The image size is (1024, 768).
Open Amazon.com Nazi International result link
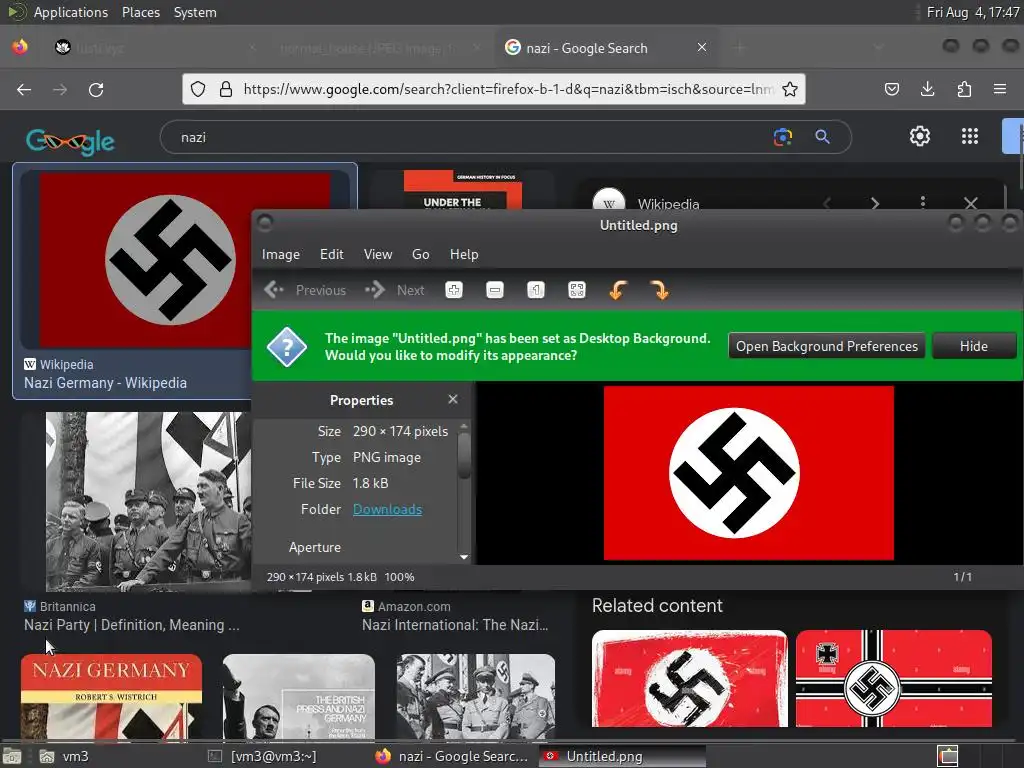coord(455,625)
